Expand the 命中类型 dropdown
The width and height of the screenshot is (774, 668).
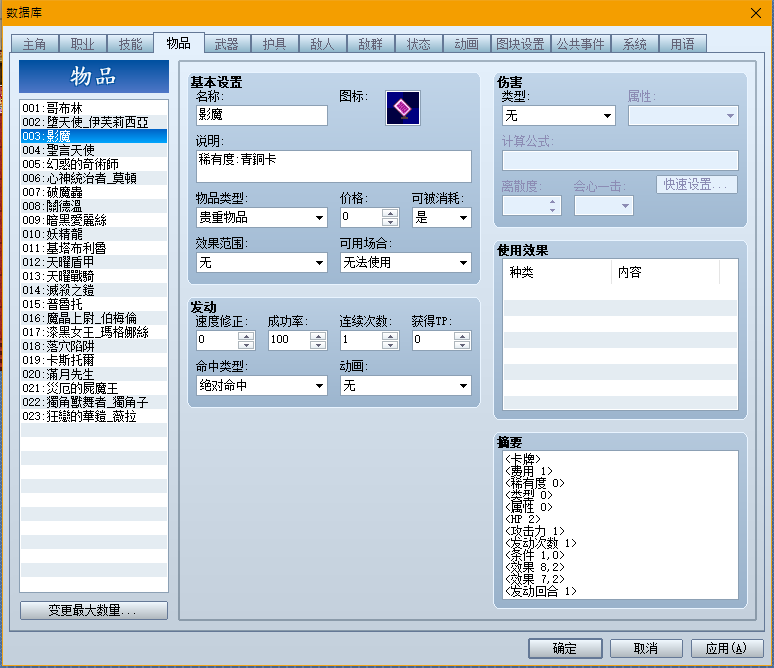262,386
